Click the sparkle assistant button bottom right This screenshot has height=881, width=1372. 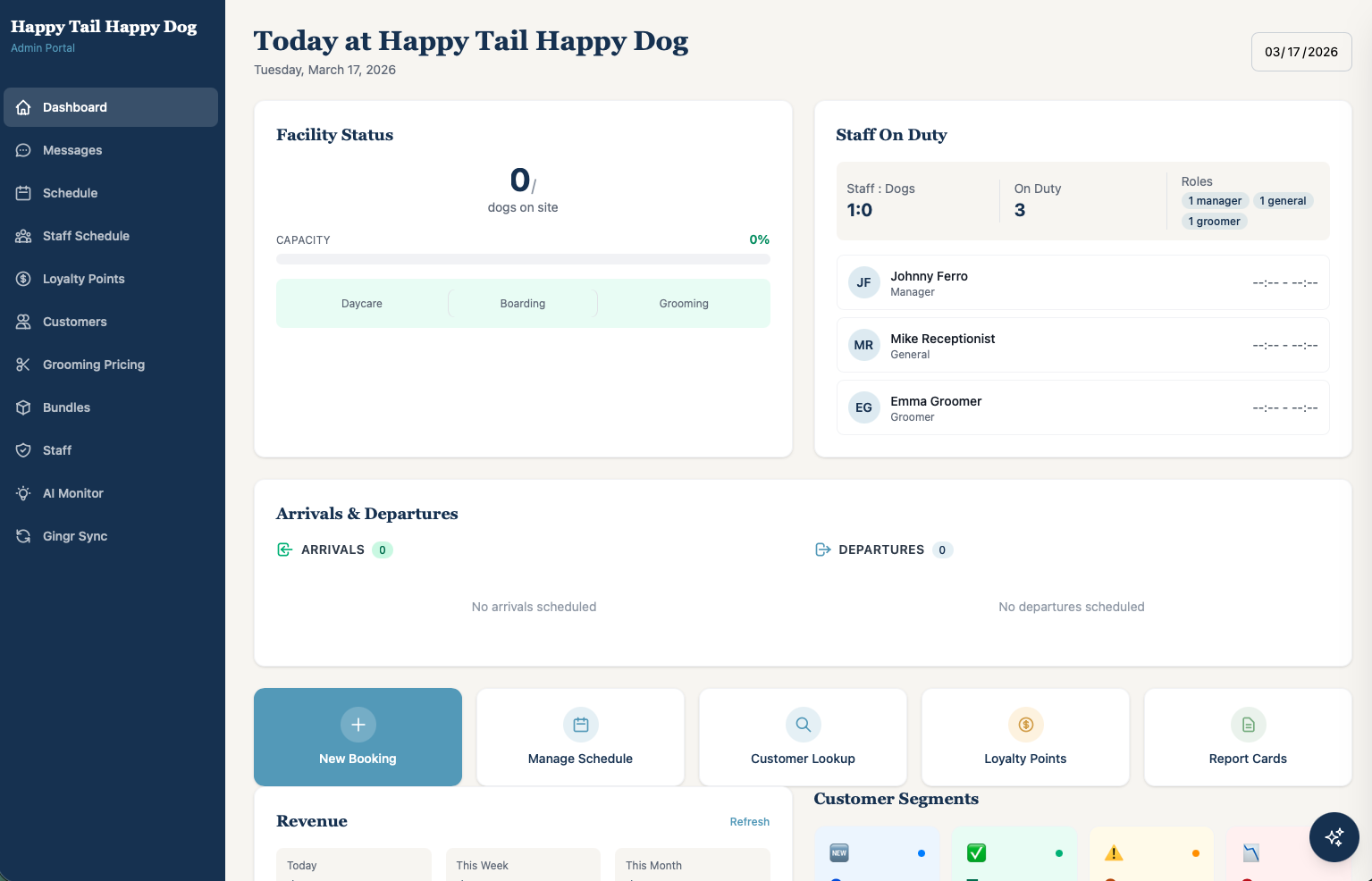1334,837
